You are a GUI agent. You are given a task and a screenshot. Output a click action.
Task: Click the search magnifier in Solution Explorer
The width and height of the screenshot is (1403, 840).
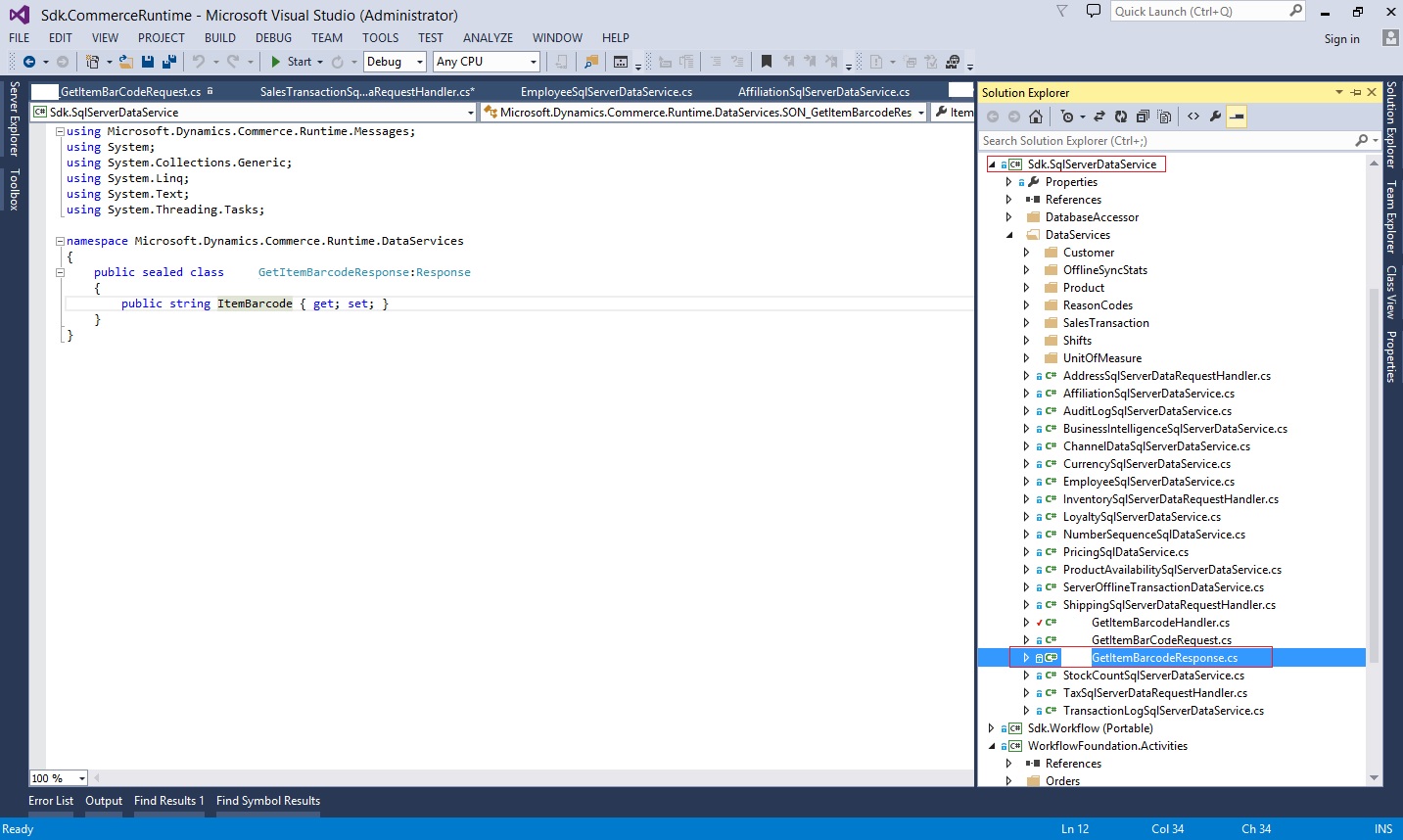pos(1361,141)
